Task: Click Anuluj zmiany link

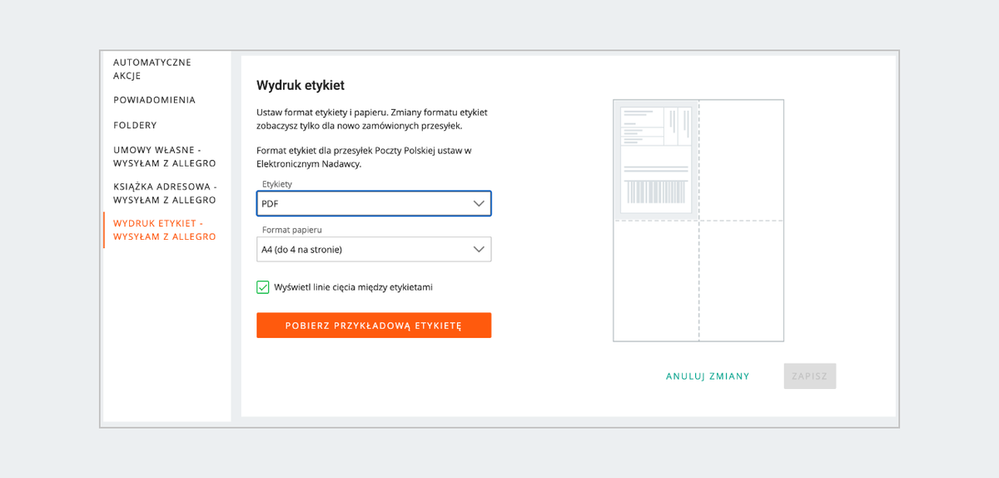Action: [708, 377]
